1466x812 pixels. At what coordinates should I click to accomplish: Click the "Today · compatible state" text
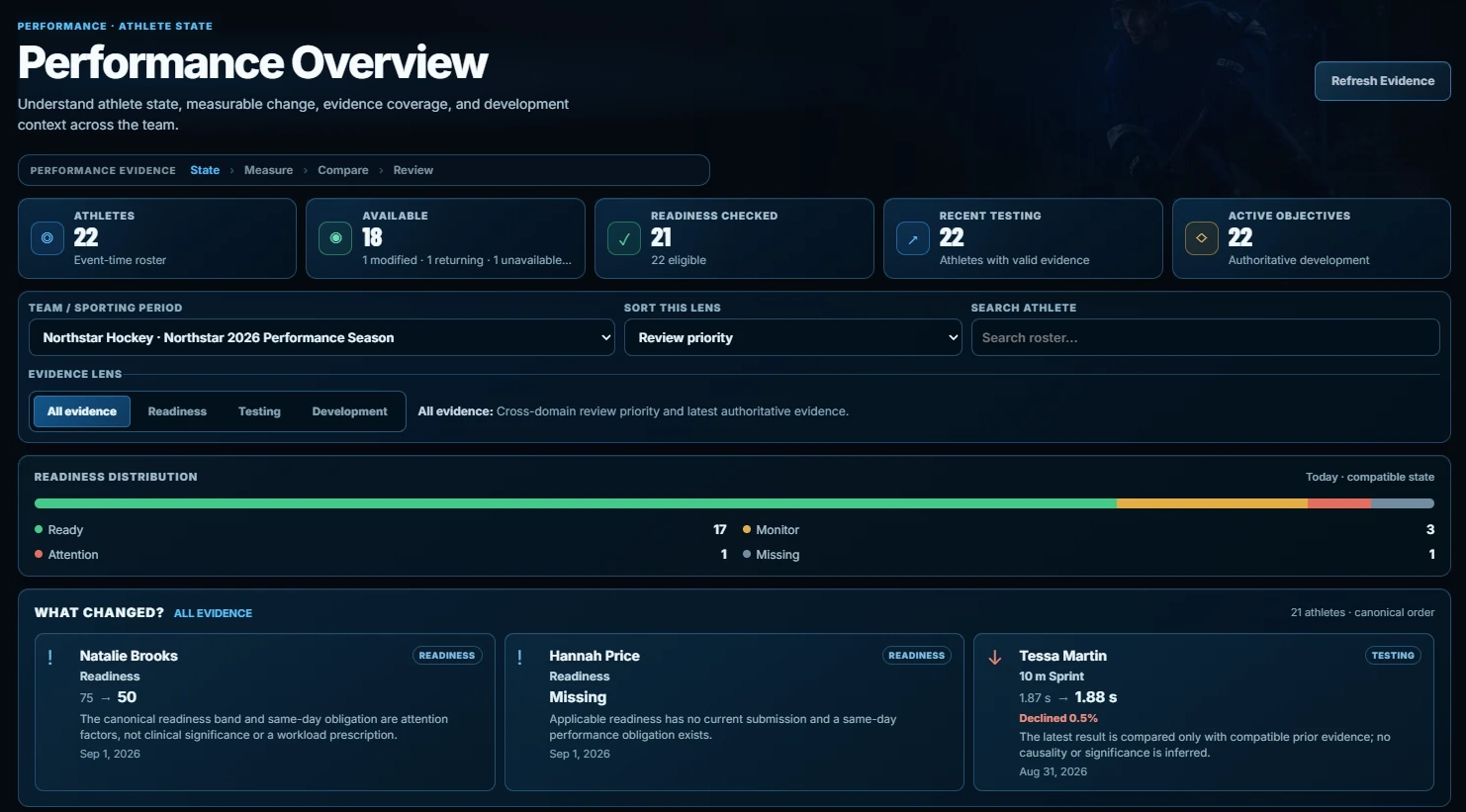[x=1370, y=477]
